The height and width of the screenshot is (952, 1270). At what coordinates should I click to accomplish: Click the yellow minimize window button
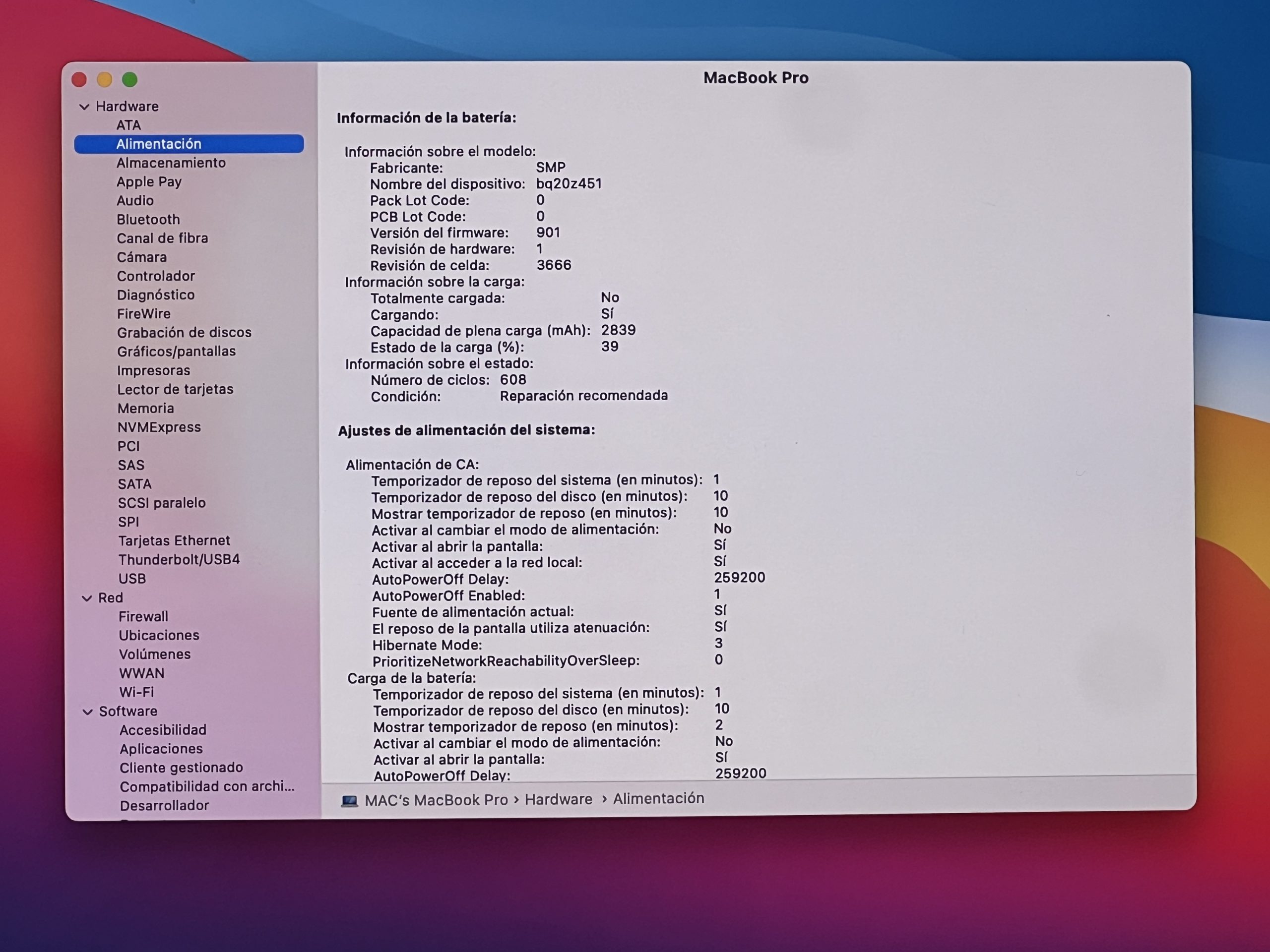105,80
